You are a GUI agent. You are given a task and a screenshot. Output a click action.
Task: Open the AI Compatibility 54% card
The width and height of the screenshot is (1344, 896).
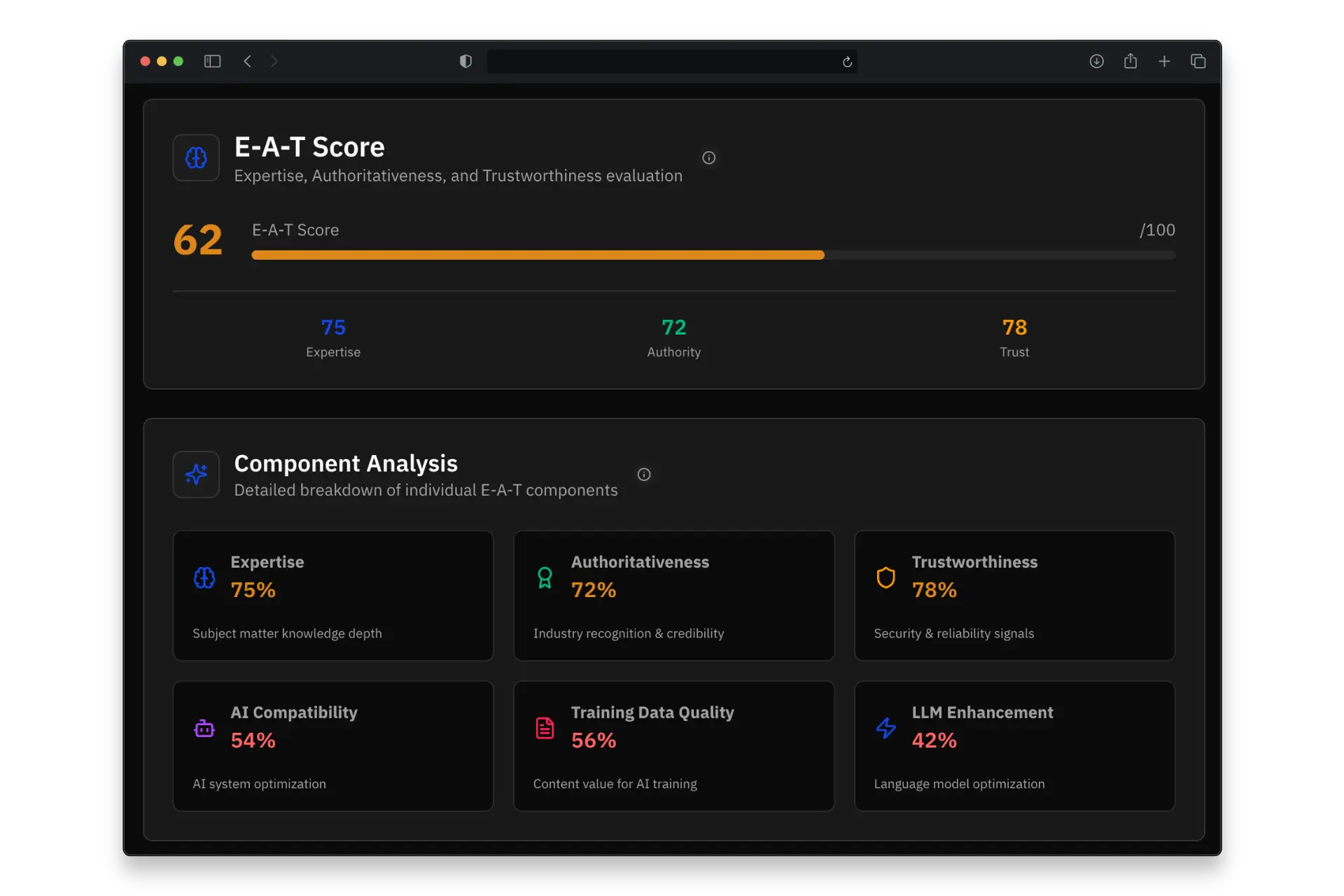(x=333, y=746)
